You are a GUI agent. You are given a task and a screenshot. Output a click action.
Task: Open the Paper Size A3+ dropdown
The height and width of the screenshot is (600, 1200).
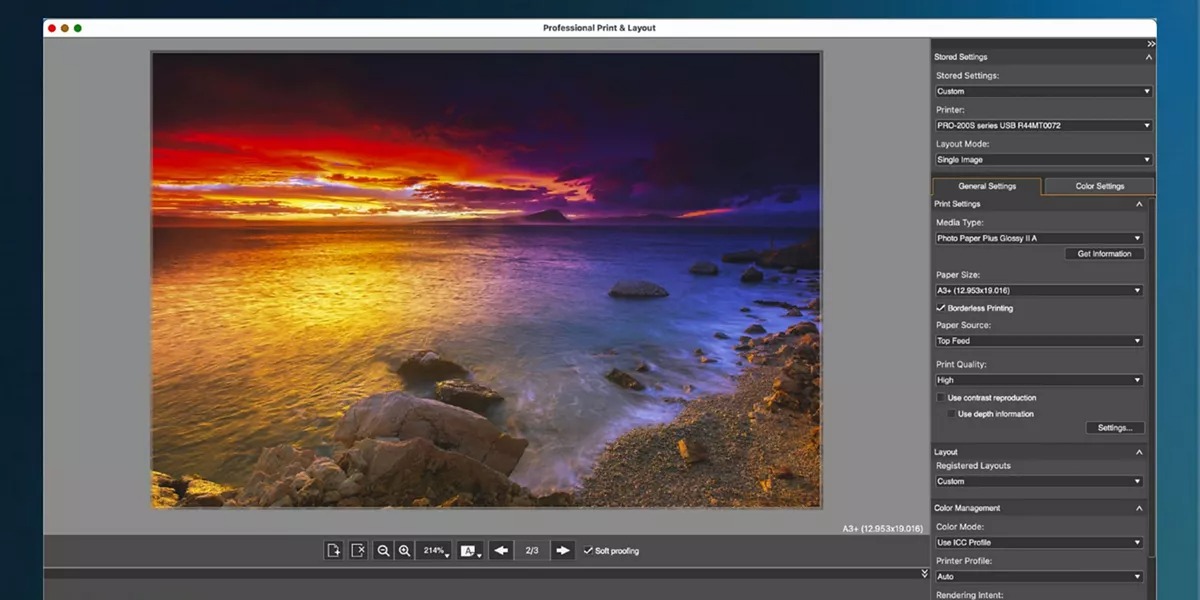pyautogui.click(x=1039, y=290)
